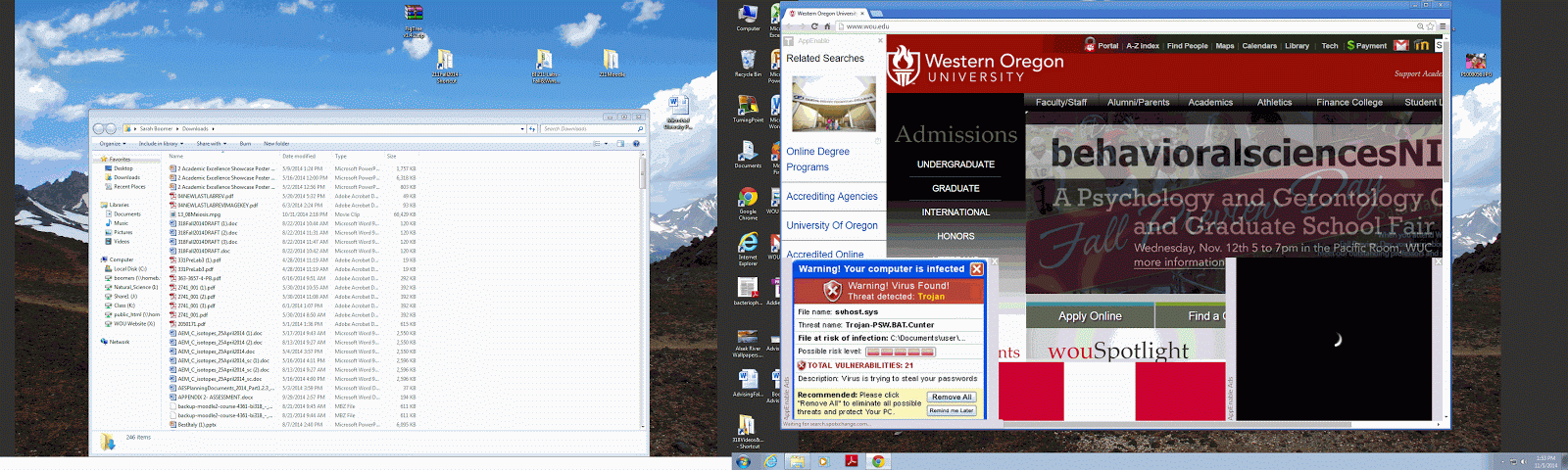Click the INTERNATIONAL admissions link

955,212
